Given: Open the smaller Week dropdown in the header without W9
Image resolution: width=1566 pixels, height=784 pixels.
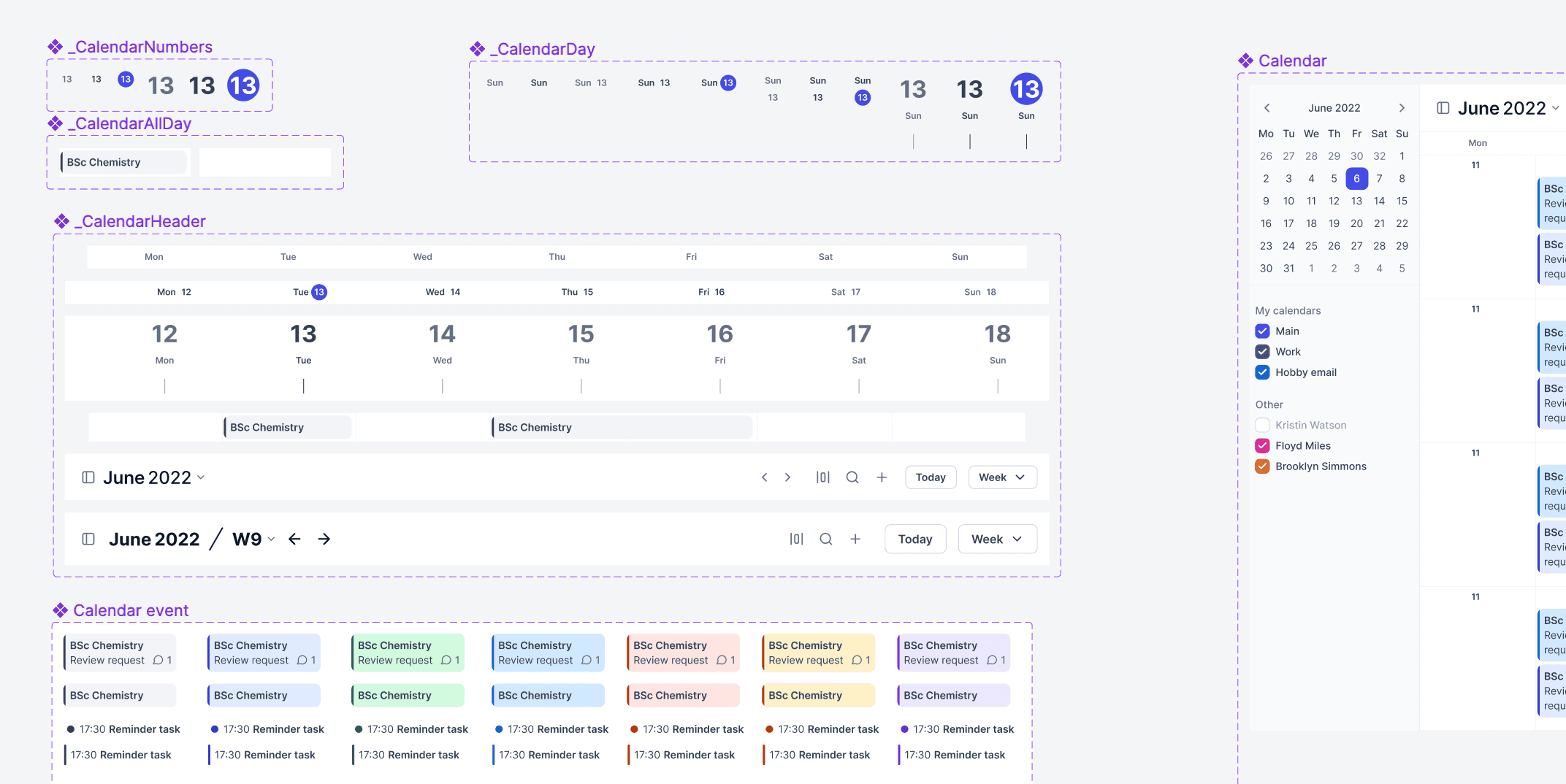Looking at the screenshot, I should tap(1003, 477).
